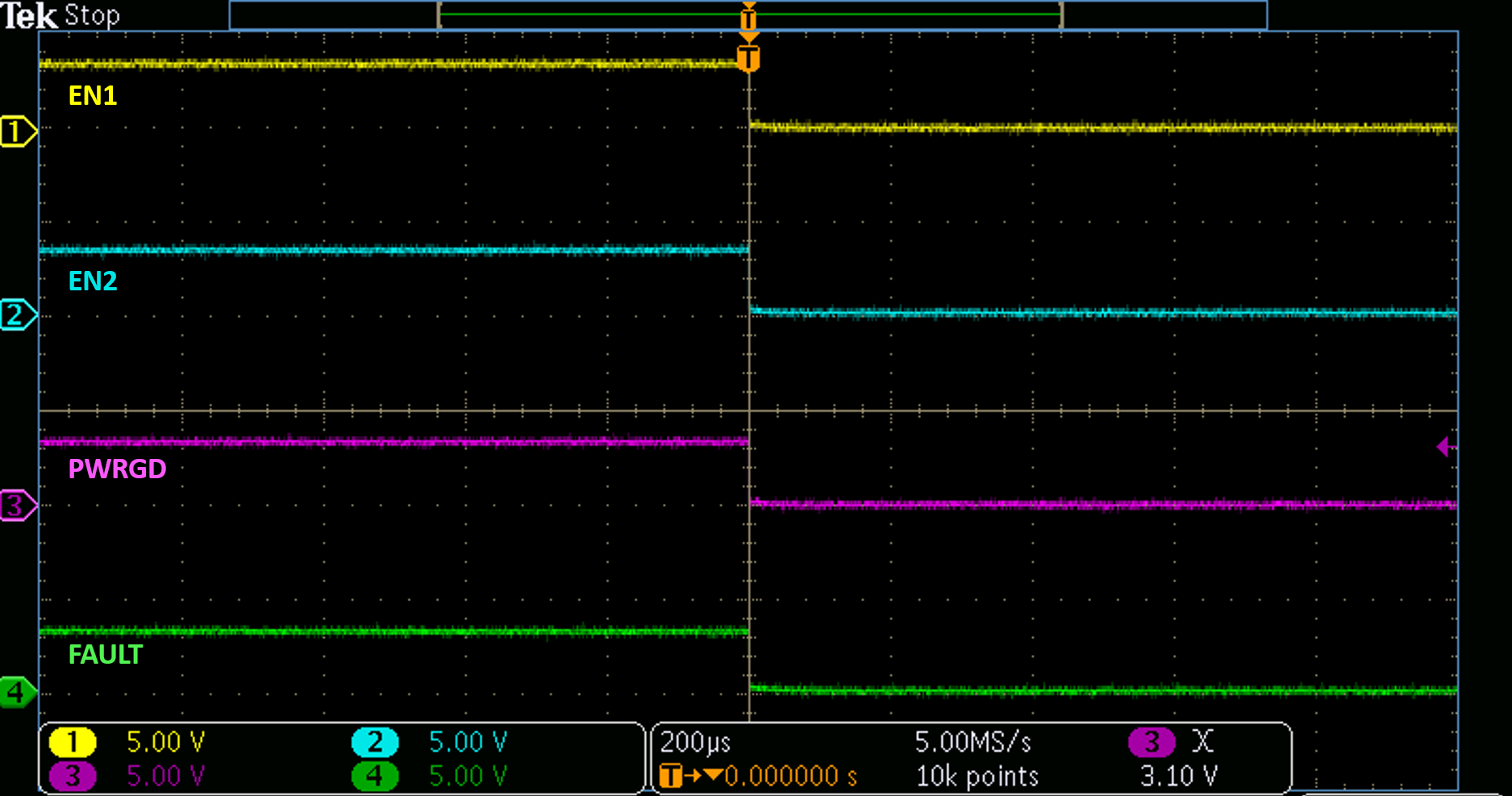Viewport: 1512px width, 796px height.
Task: Click the 3.10 V trigger level value
Action: click(x=1178, y=776)
